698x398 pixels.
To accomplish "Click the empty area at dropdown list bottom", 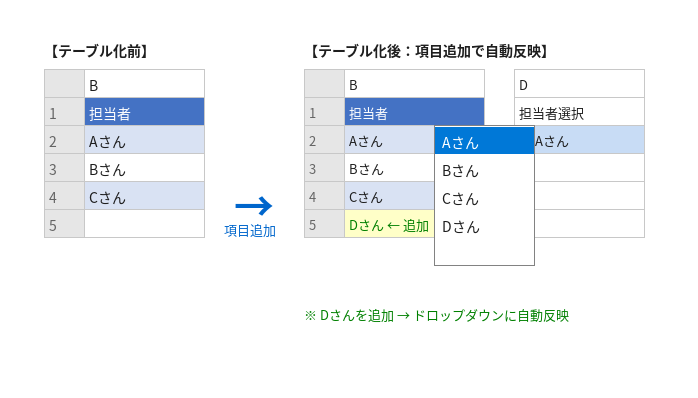I will 484,252.
